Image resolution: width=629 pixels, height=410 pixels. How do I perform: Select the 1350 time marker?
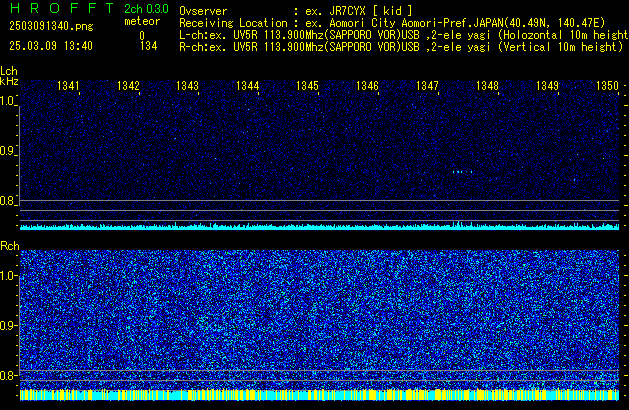607,86
